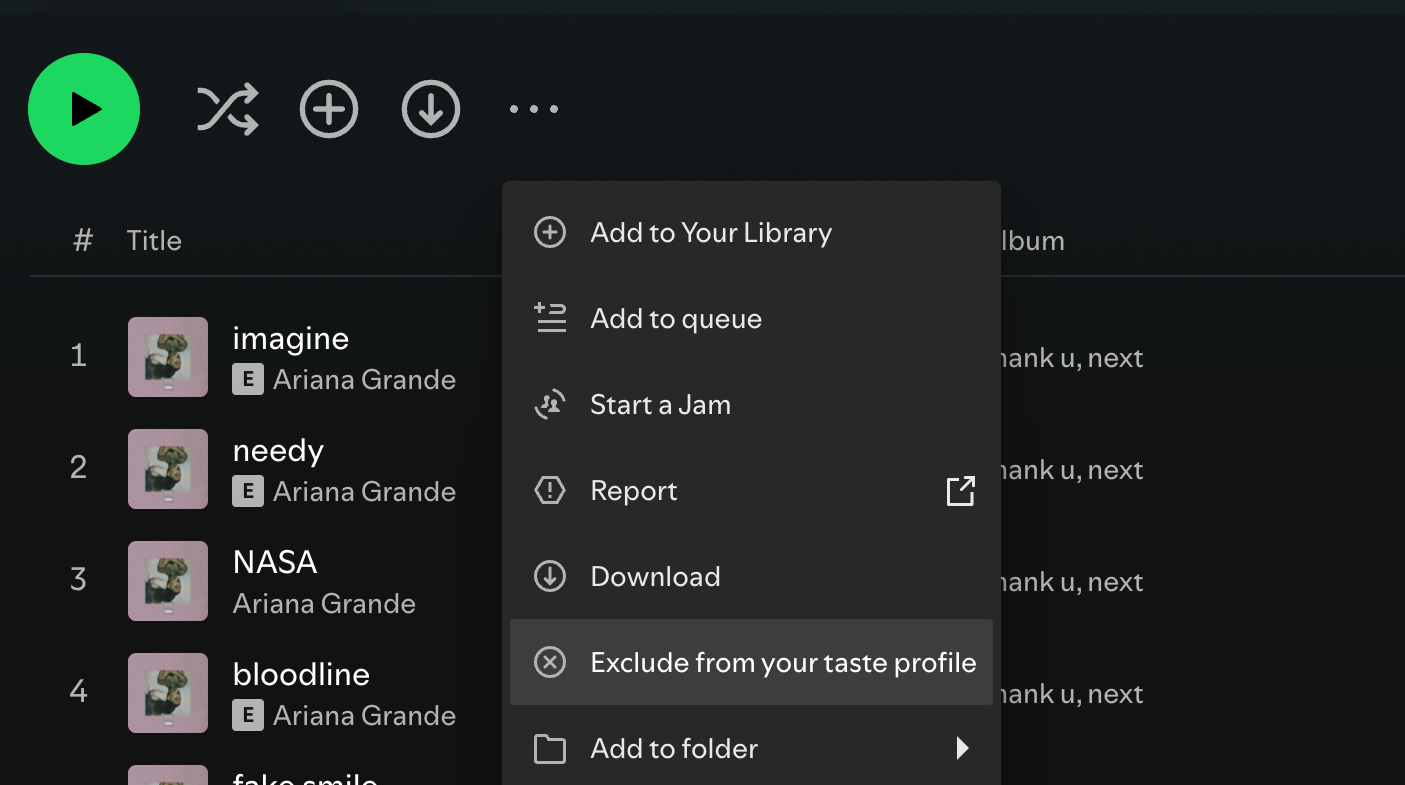Image resolution: width=1405 pixels, height=785 pixels.
Task: Click the X circle icon for Exclude option
Action: (x=550, y=662)
